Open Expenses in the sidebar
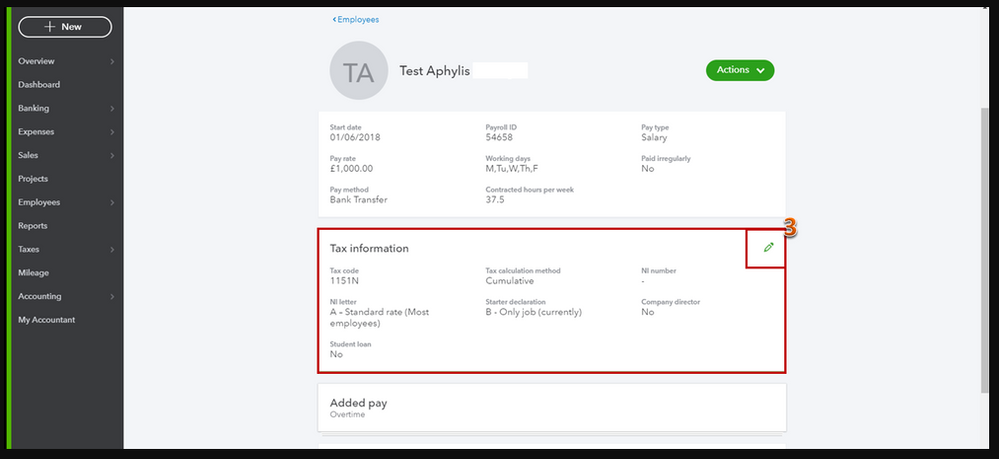Screen dimensions: 999x459 [36, 132]
